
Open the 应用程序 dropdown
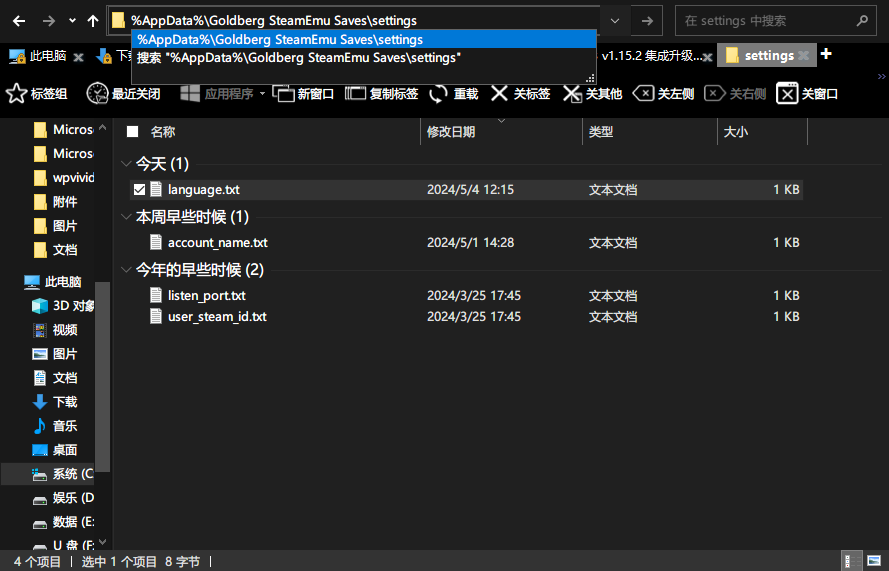pyautogui.click(x=222, y=94)
